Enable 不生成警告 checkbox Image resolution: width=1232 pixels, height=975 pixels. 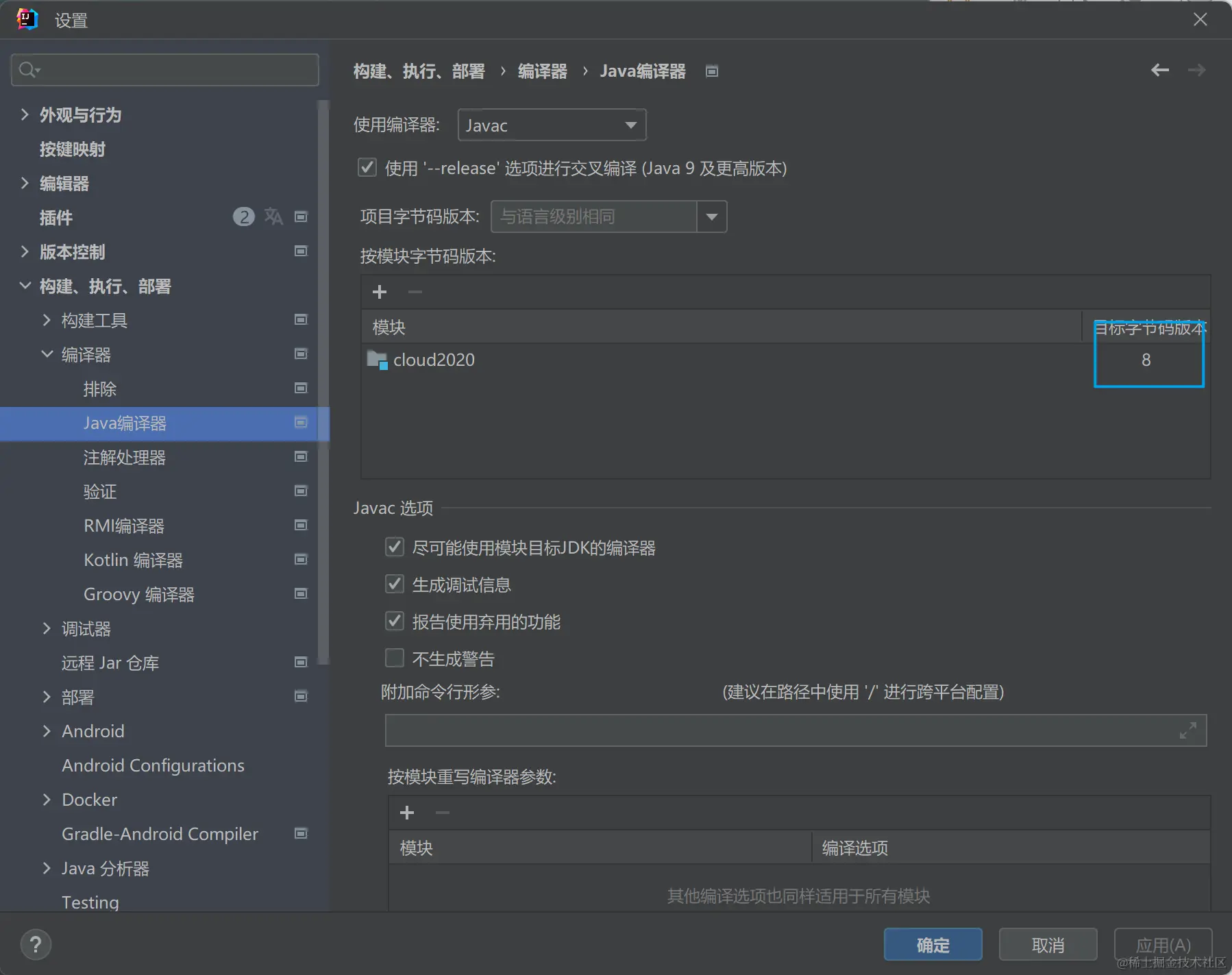[395, 658]
